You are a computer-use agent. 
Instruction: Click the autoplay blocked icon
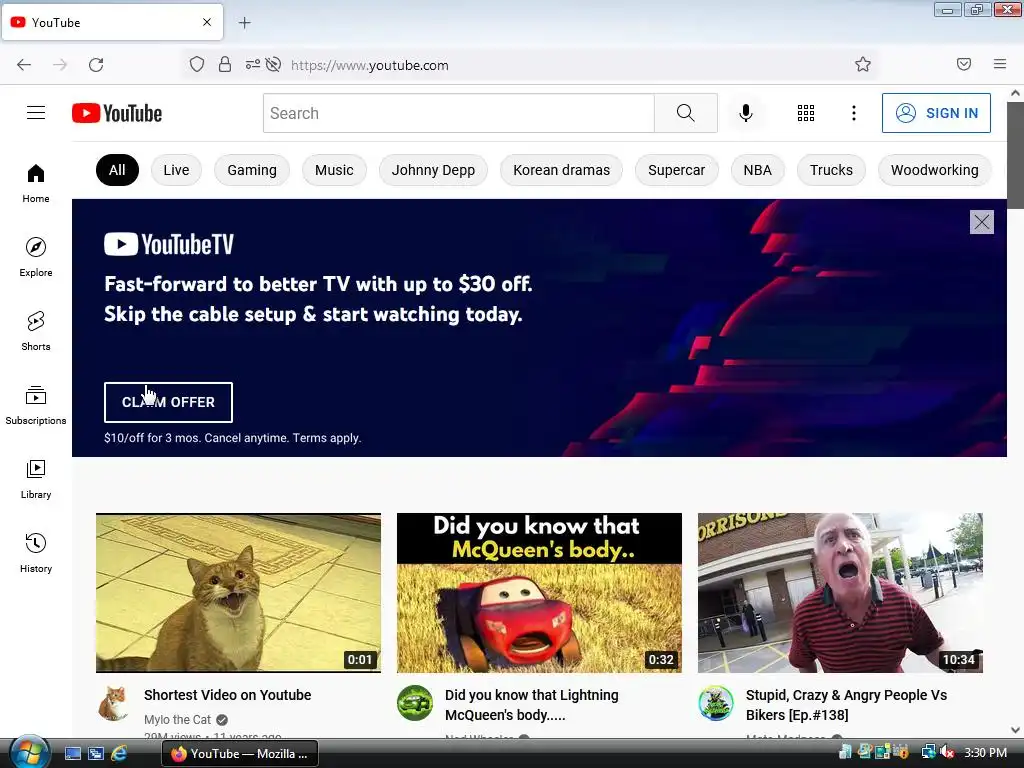274,65
